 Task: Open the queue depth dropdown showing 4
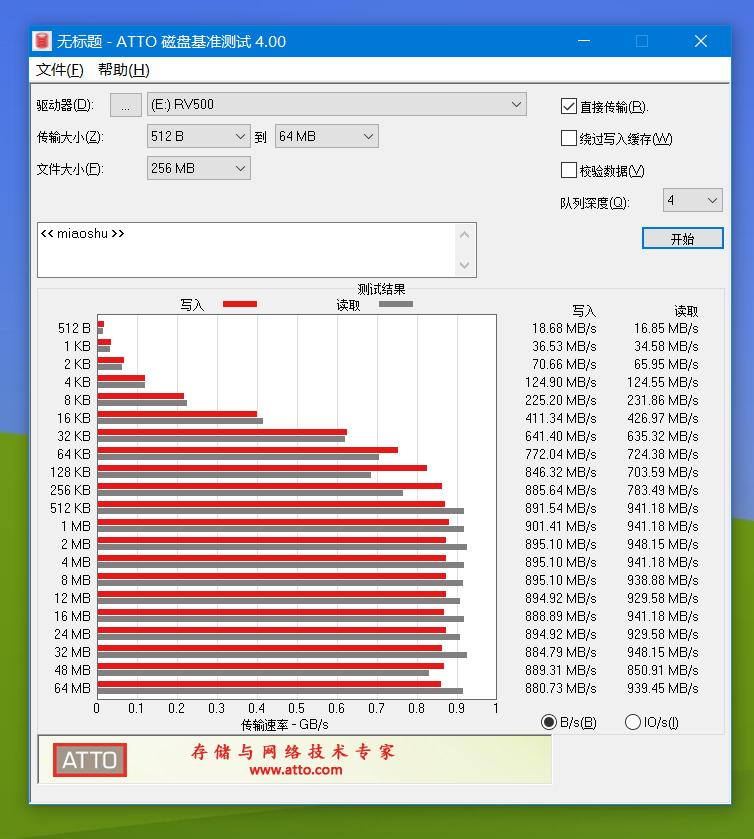pyautogui.click(x=692, y=200)
